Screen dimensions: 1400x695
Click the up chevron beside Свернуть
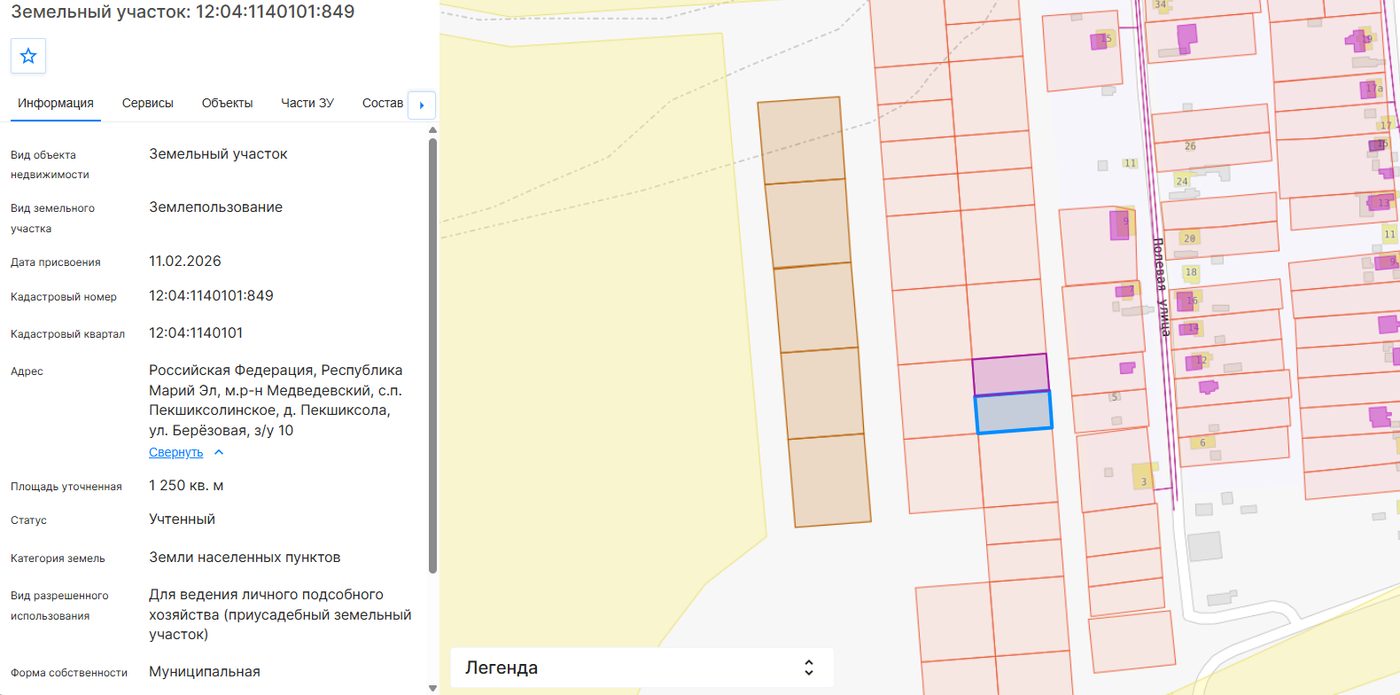pyautogui.click(x=219, y=452)
